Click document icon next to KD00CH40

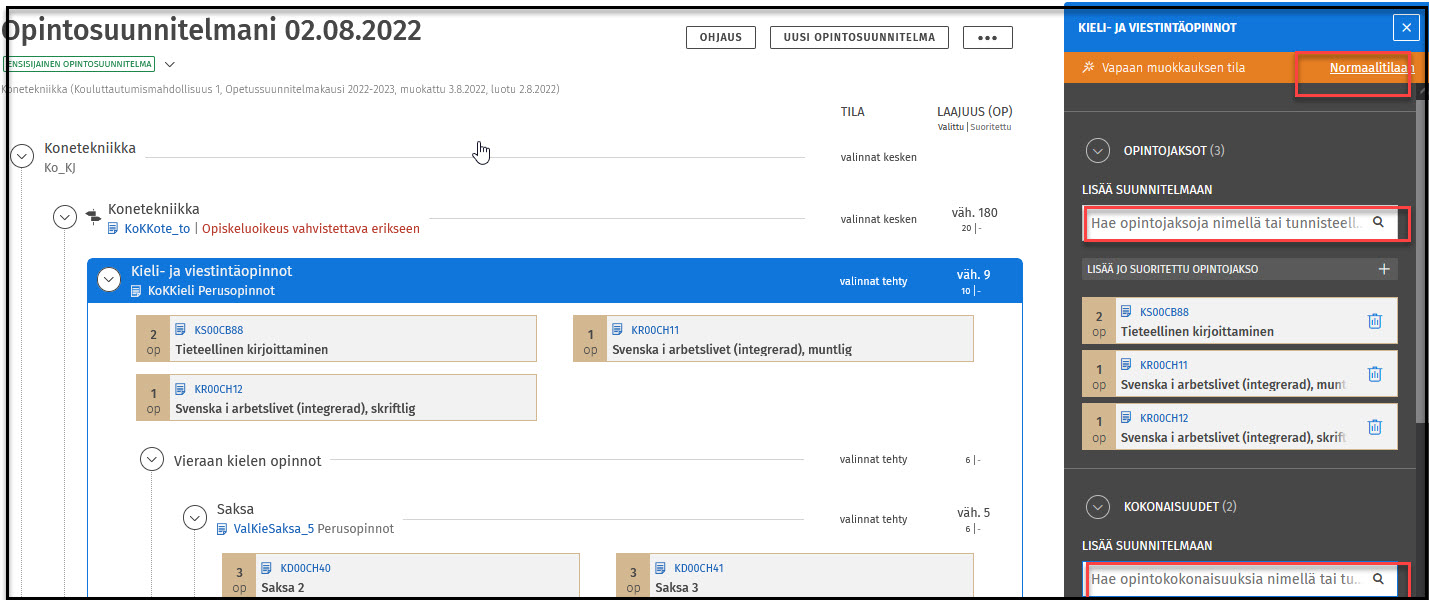(x=267, y=568)
